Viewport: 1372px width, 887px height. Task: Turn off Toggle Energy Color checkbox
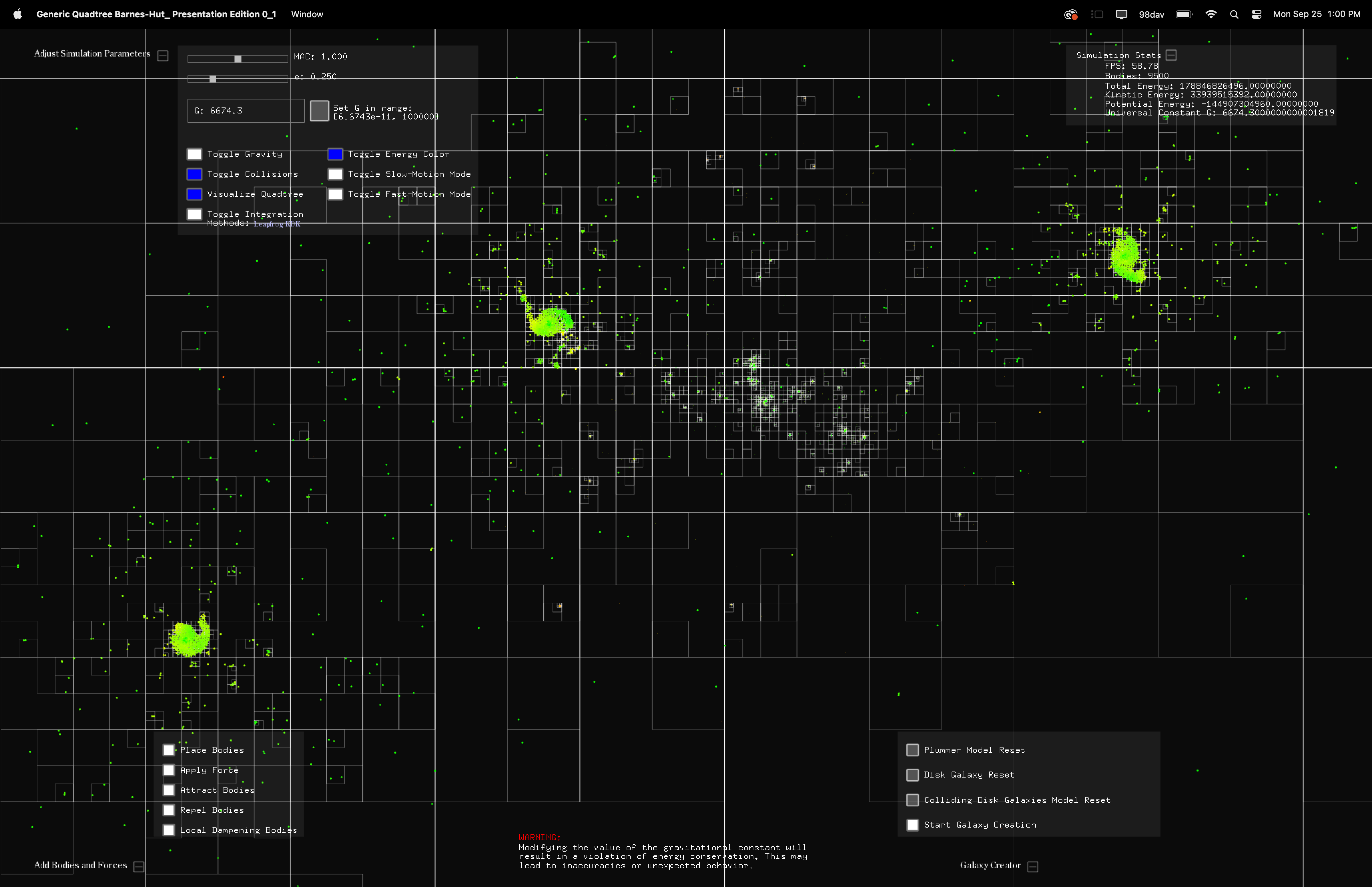335,154
